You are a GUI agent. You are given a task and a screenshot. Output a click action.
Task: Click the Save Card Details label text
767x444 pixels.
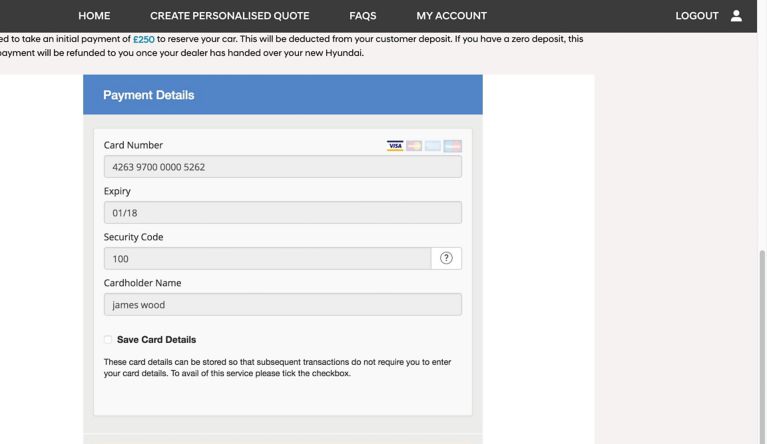tap(157, 339)
